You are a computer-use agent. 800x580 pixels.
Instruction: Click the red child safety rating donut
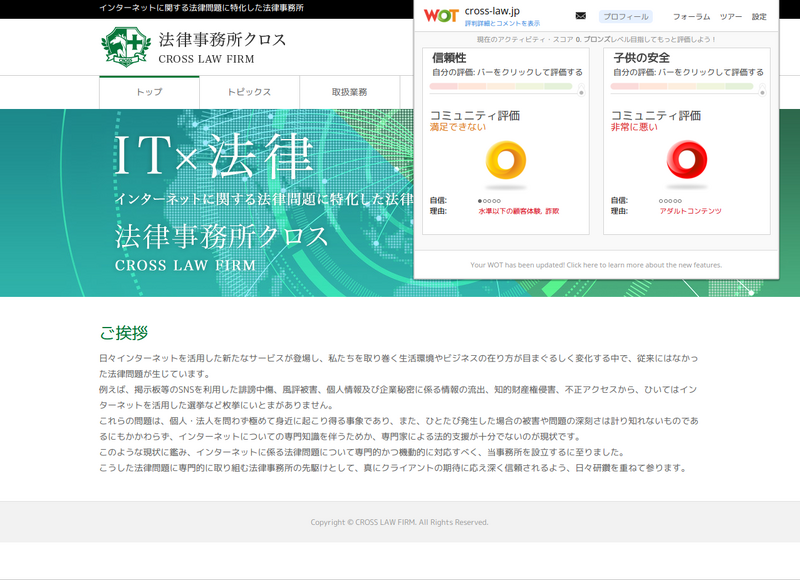(x=687, y=160)
